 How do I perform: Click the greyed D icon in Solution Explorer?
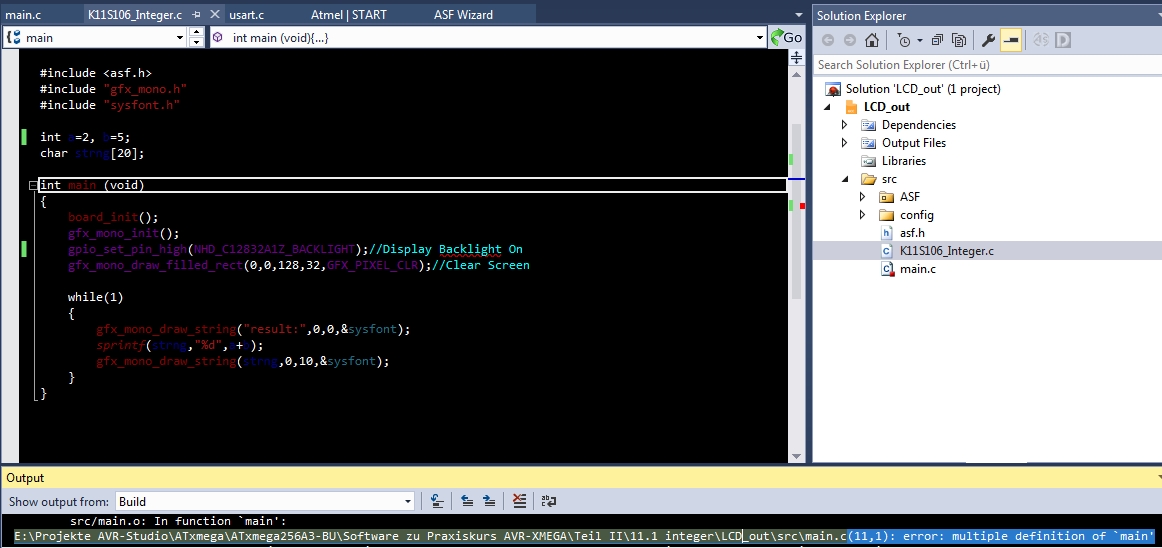point(1063,40)
